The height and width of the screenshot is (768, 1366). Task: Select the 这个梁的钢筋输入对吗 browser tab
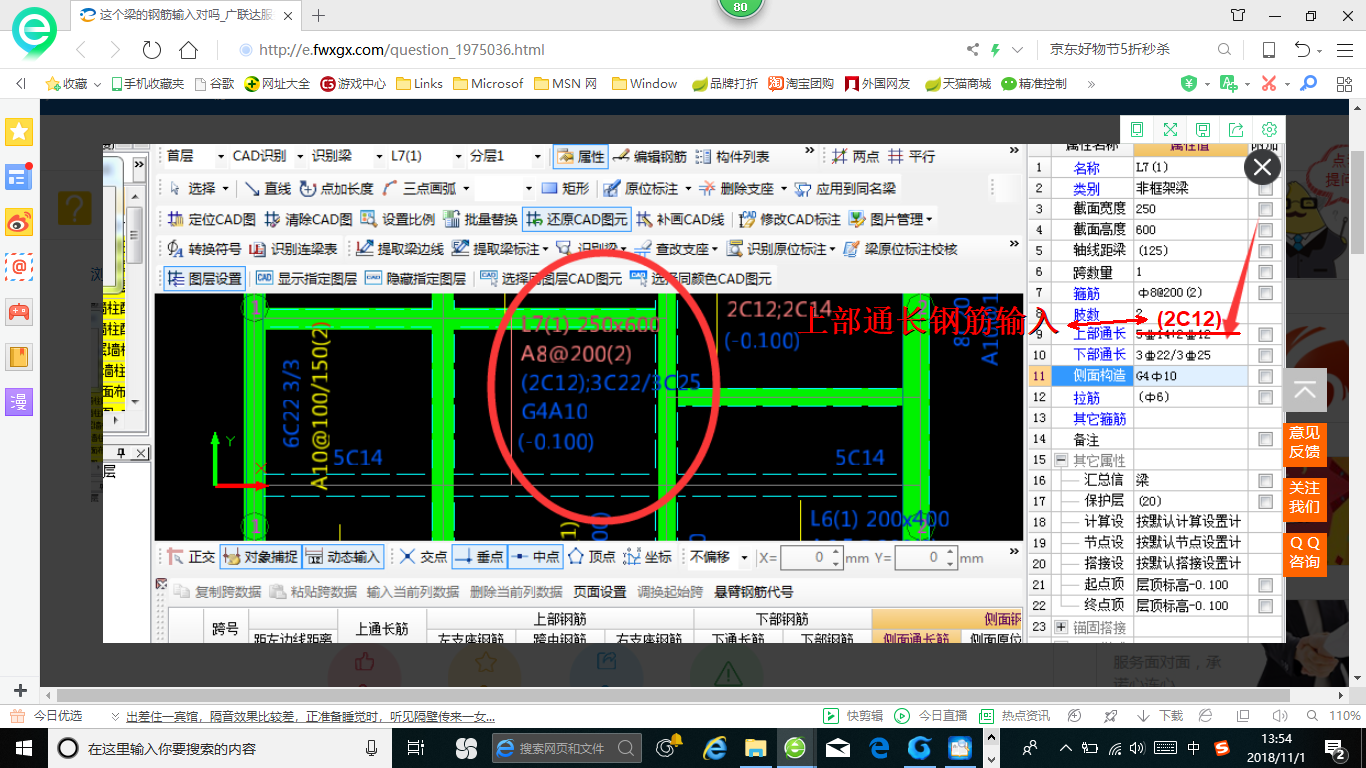(x=186, y=15)
